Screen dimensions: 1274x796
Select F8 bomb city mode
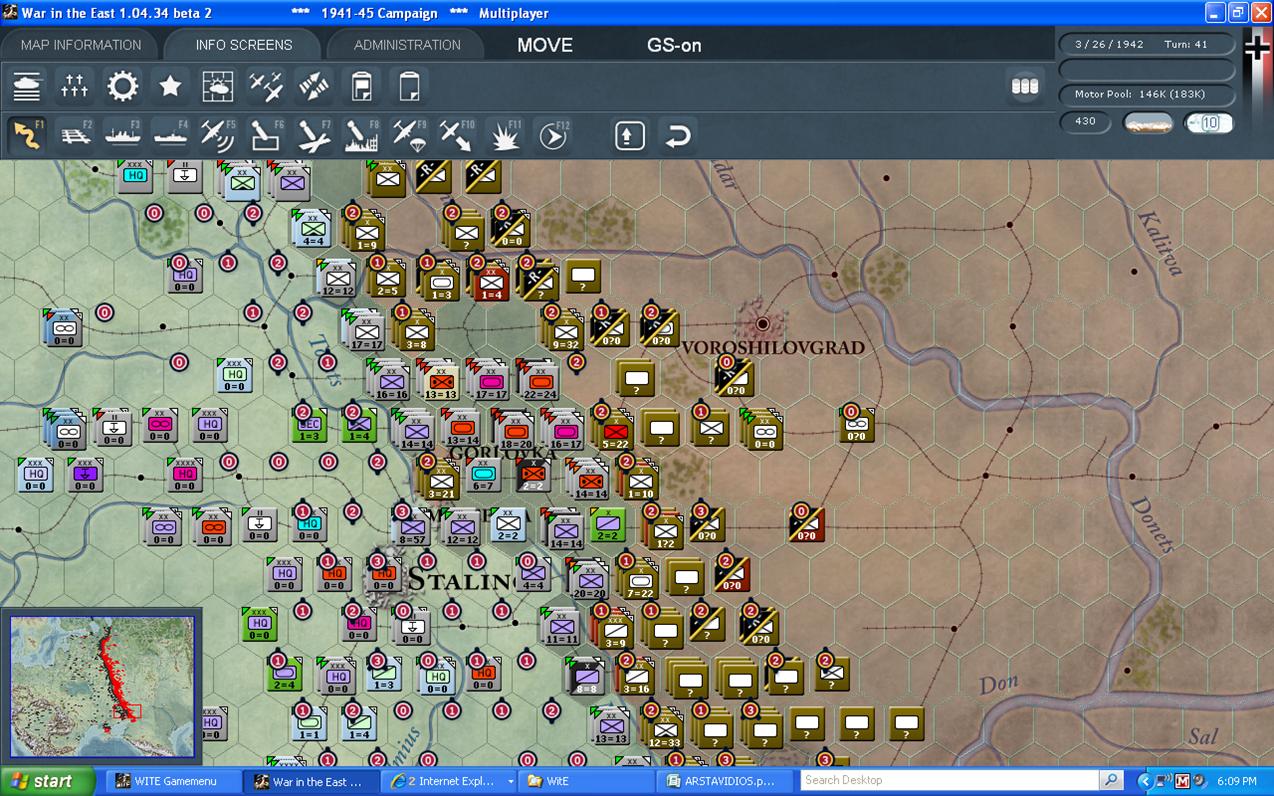[361, 135]
